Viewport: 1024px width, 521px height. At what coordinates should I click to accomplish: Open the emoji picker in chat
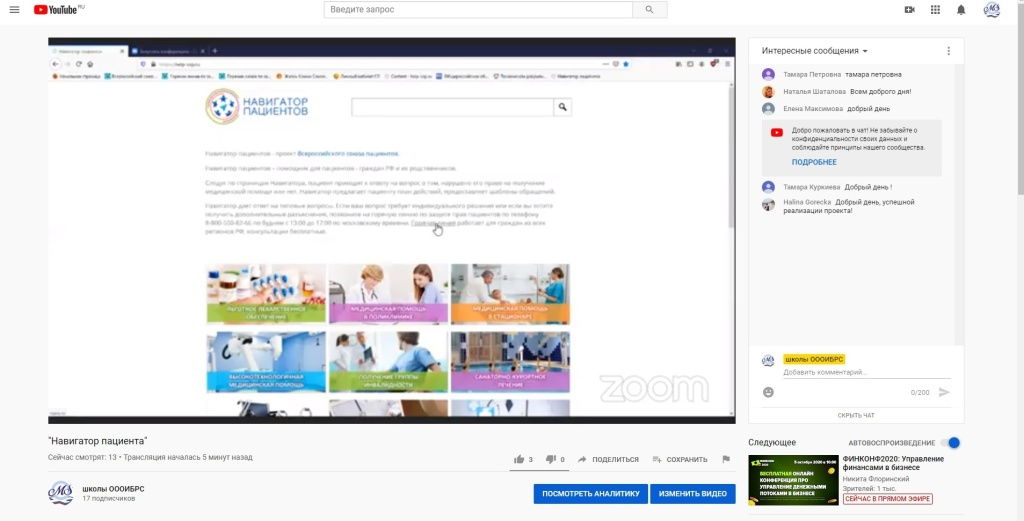coord(768,392)
